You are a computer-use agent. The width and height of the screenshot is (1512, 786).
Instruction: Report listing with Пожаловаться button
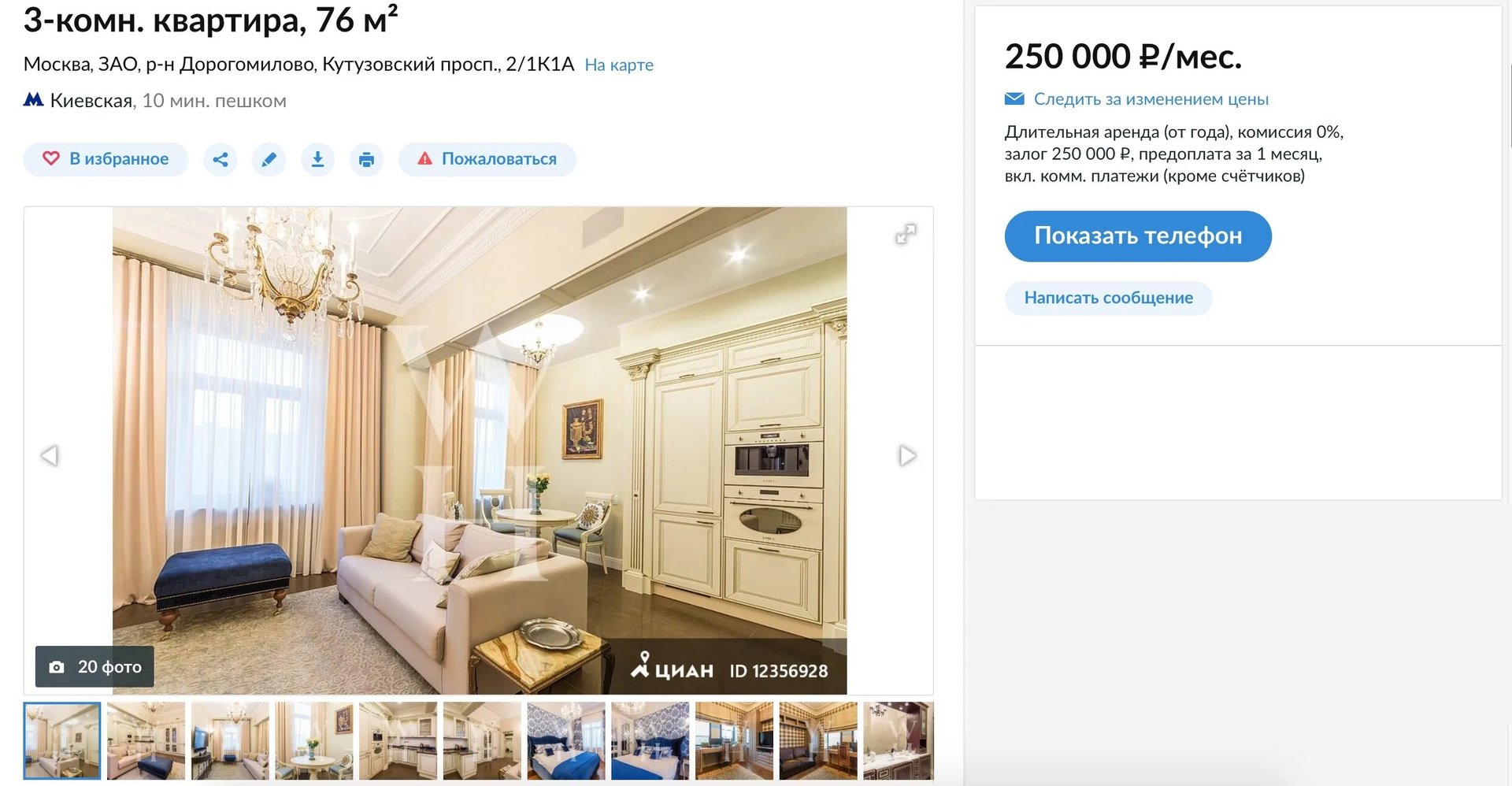(487, 160)
